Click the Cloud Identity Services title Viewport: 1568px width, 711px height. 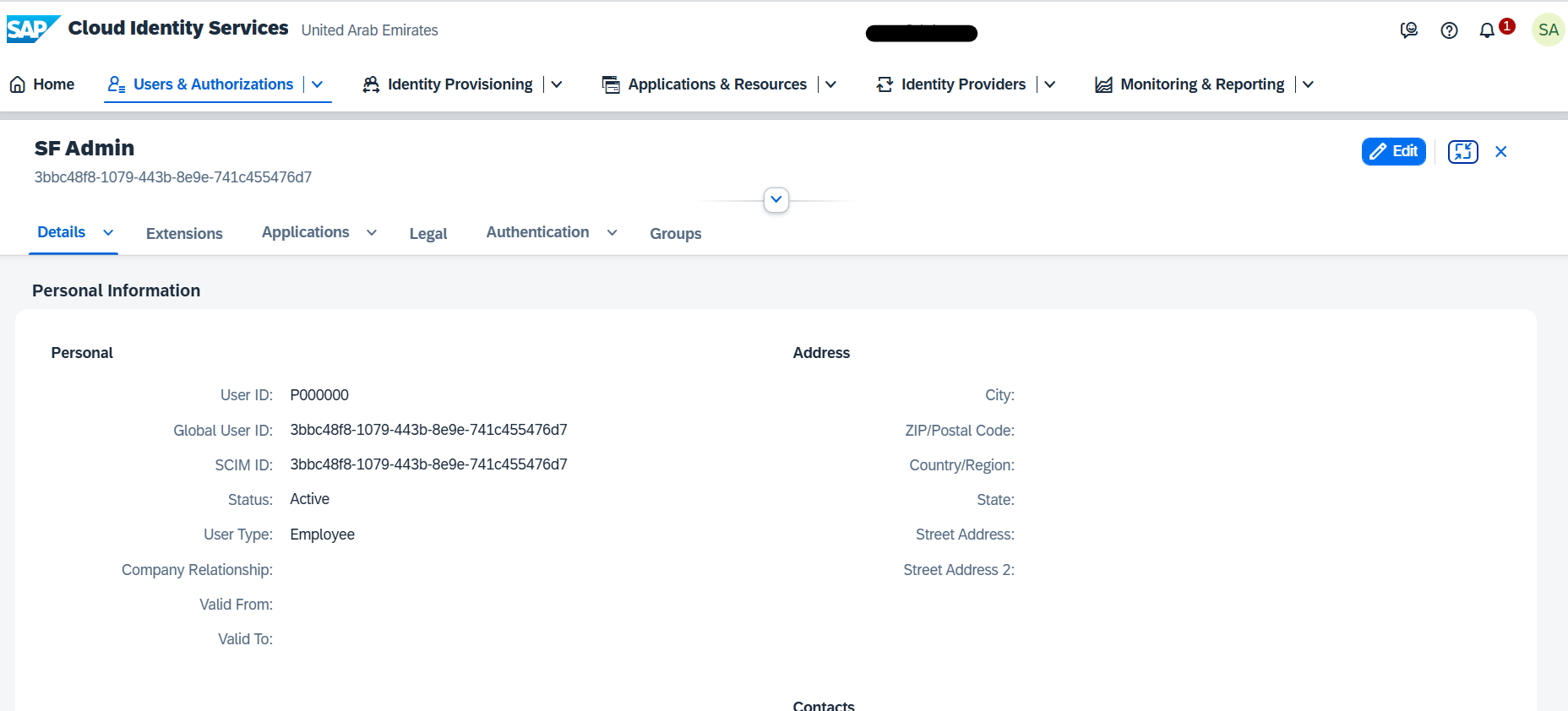[x=178, y=28]
